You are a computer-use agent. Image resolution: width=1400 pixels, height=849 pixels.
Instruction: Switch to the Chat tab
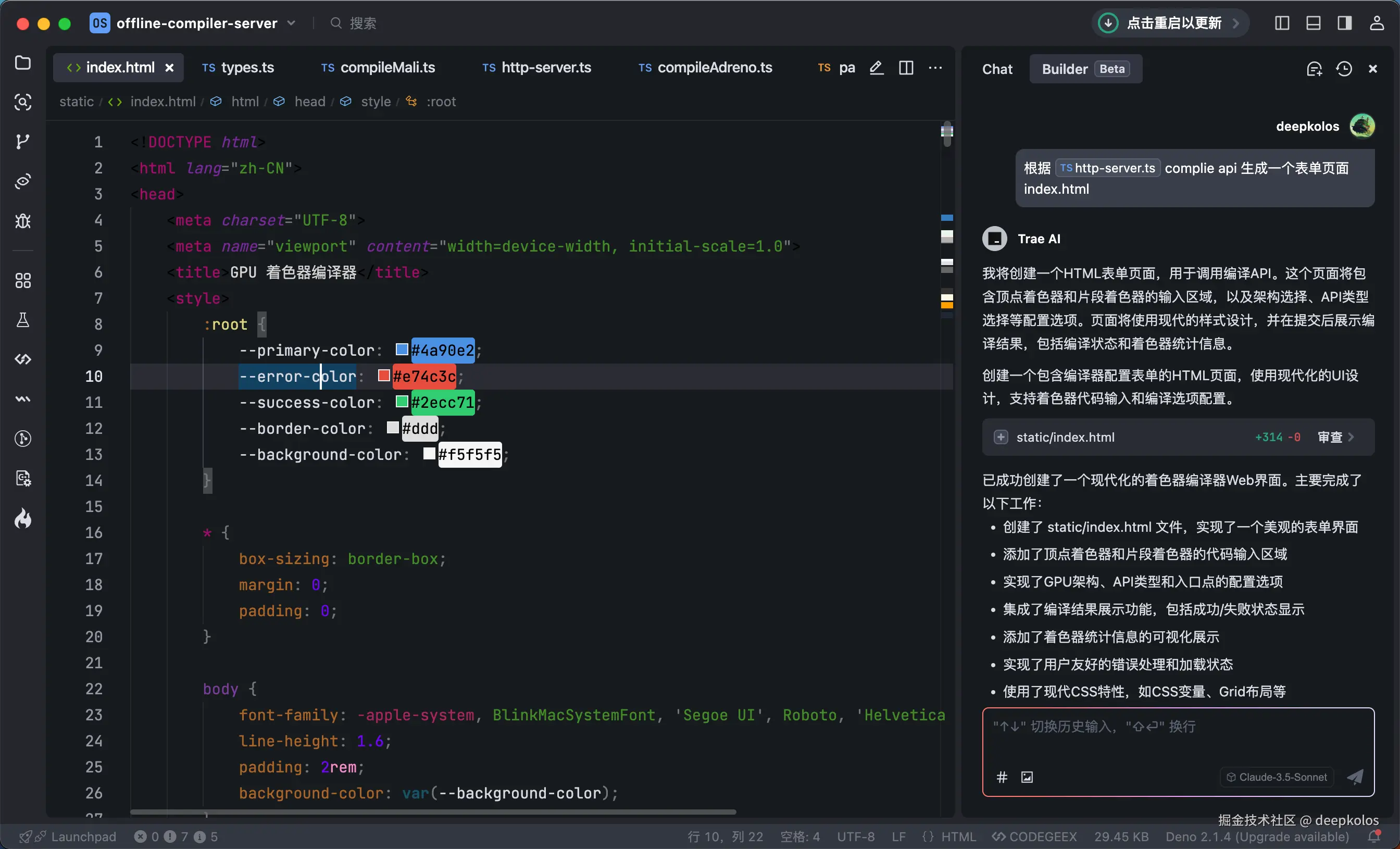pos(997,69)
